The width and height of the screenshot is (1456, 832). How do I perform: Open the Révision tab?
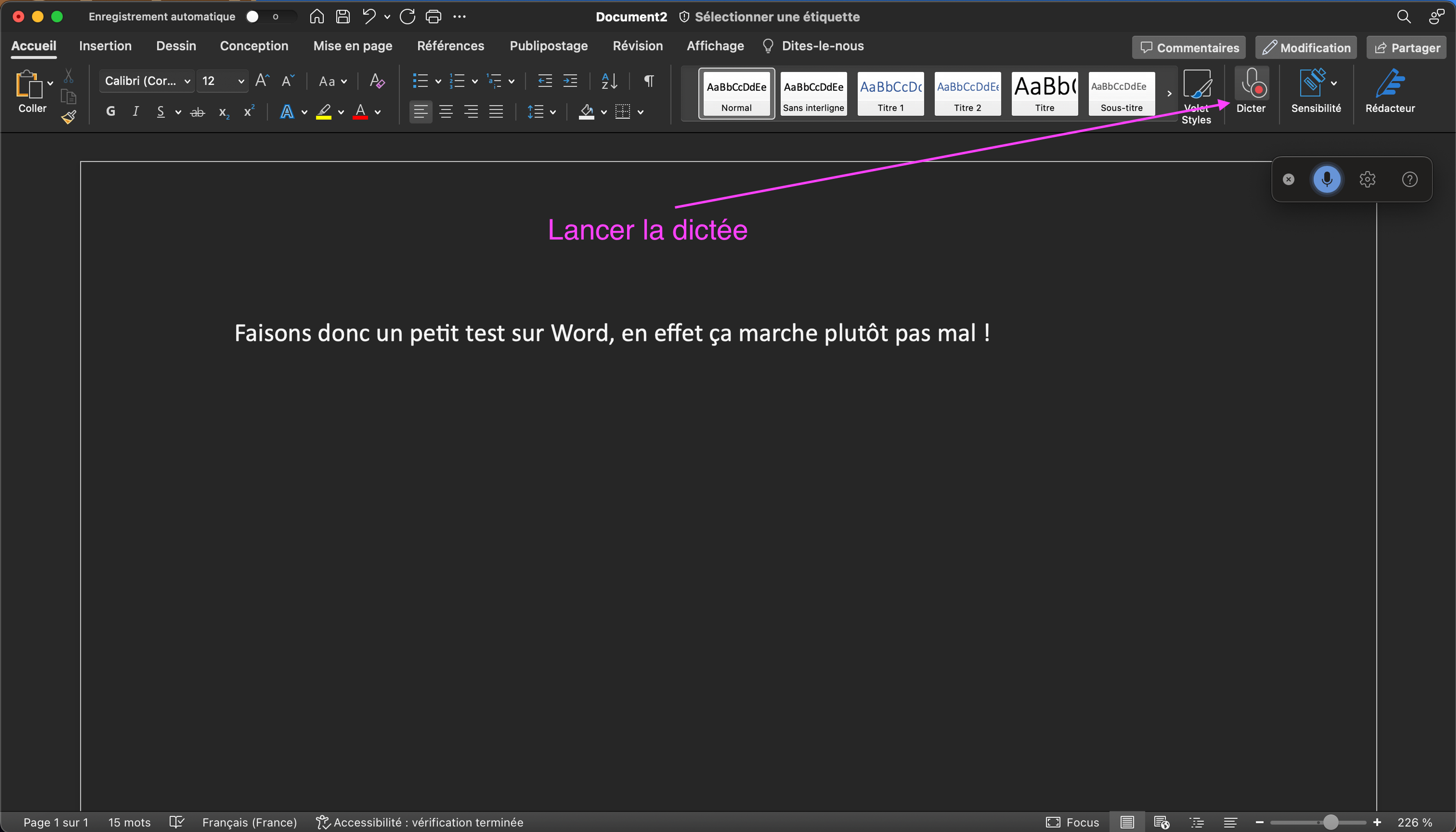click(637, 46)
